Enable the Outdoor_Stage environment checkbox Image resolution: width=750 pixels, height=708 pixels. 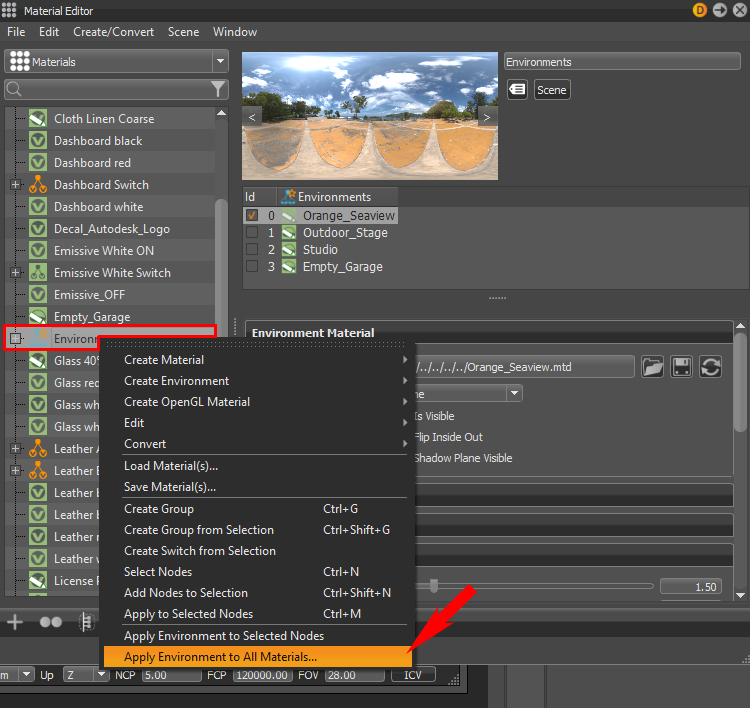[252, 232]
